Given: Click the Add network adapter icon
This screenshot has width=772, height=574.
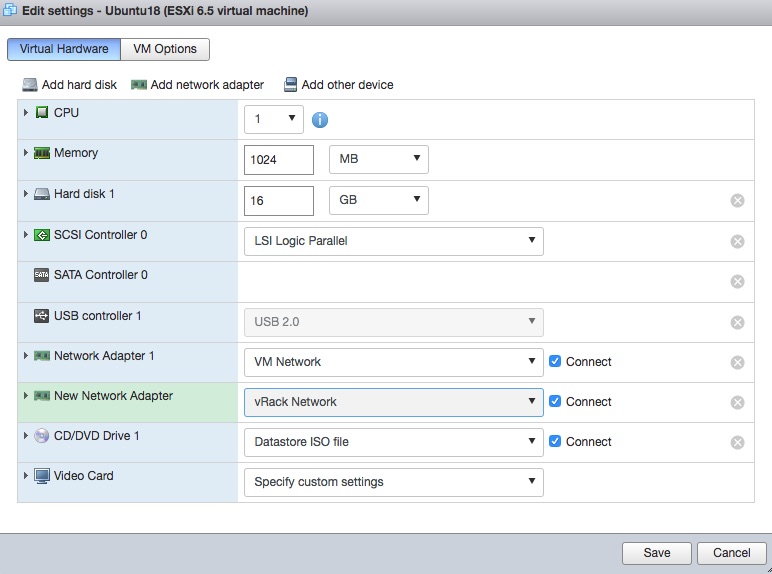Looking at the screenshot, I should click(139, 85).
